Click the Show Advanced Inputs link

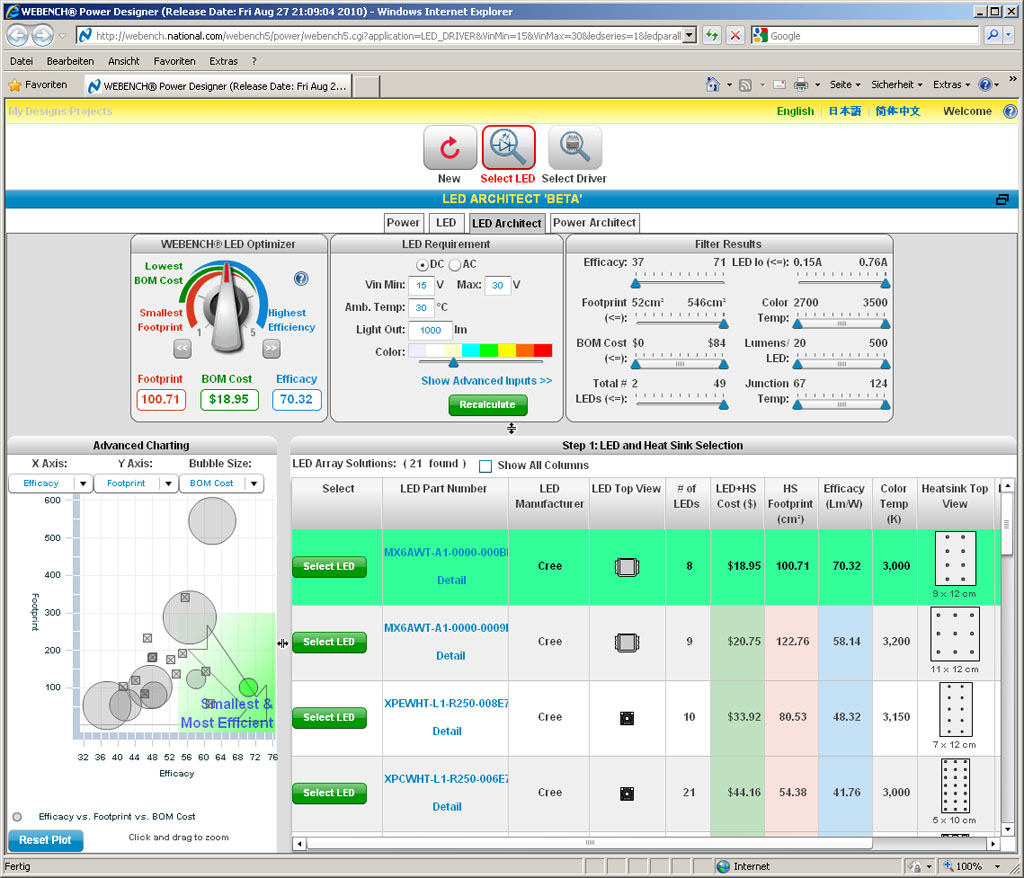(x=486, y=381)
